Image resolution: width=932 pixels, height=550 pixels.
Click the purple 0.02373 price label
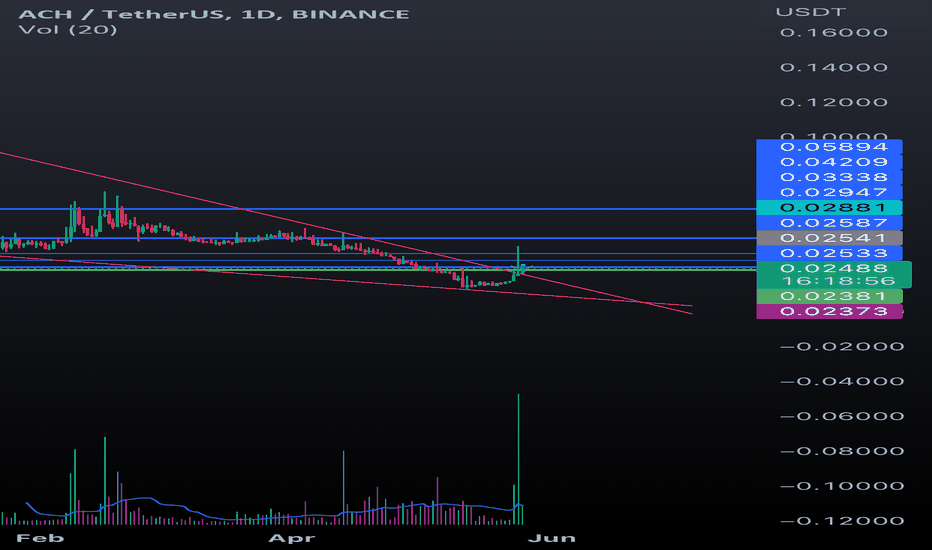tap(829, 312)
